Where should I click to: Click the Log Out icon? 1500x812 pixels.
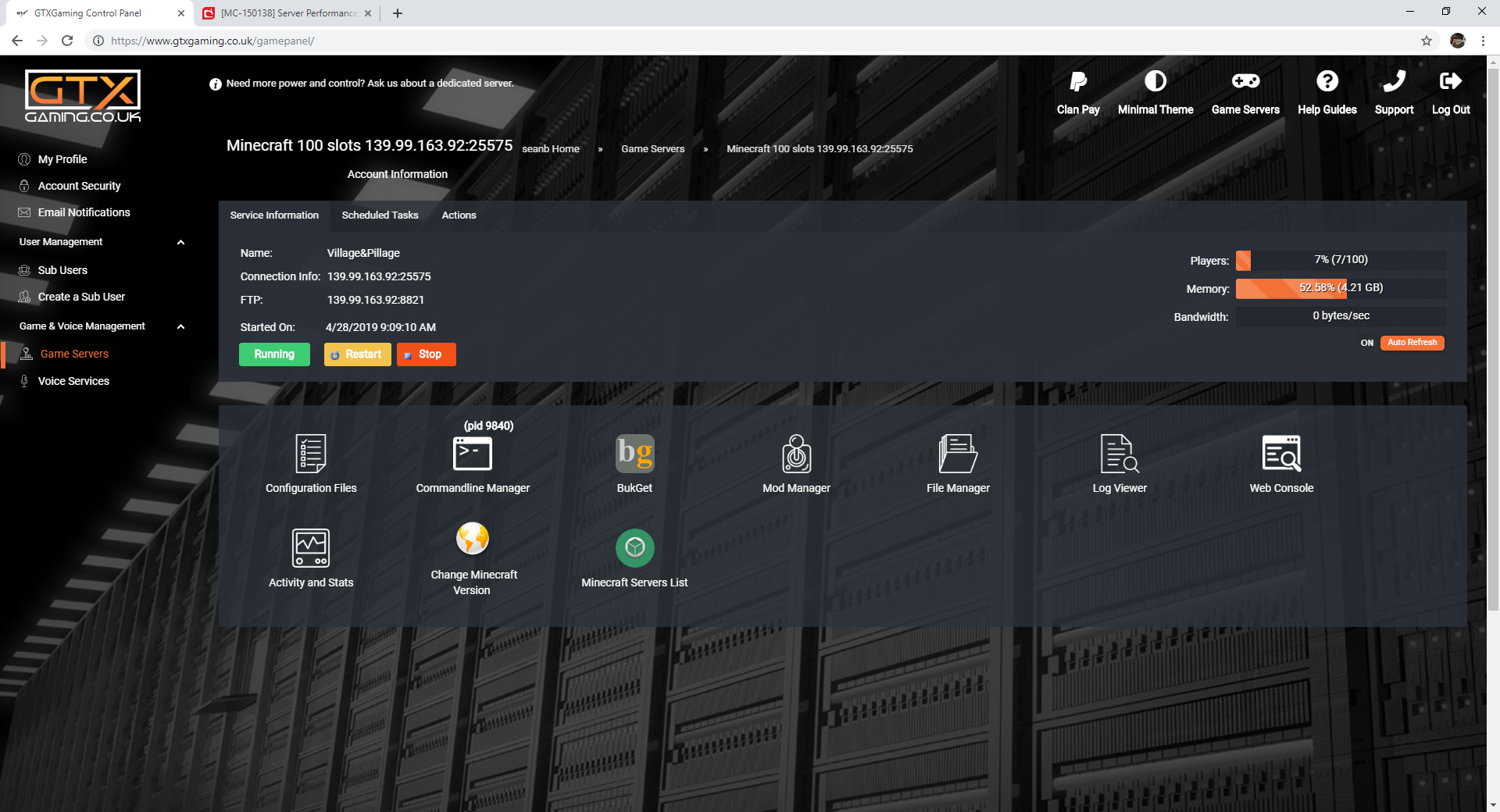1451,81
